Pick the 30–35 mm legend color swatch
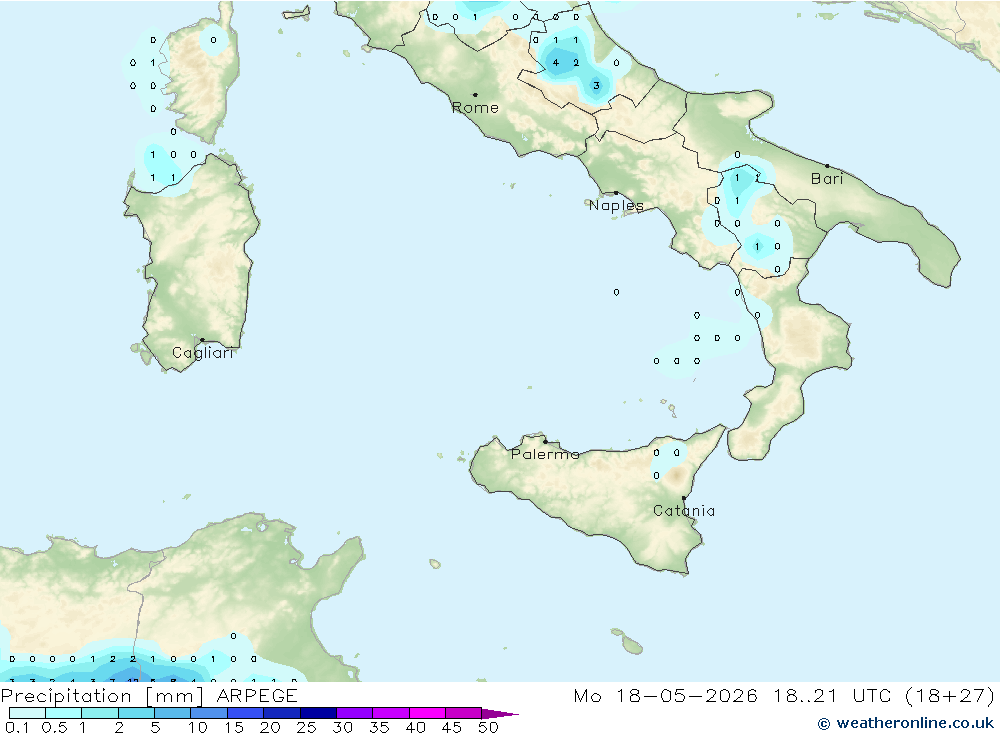The width and height of the screenshot is (1000, 733). (355, 713)
